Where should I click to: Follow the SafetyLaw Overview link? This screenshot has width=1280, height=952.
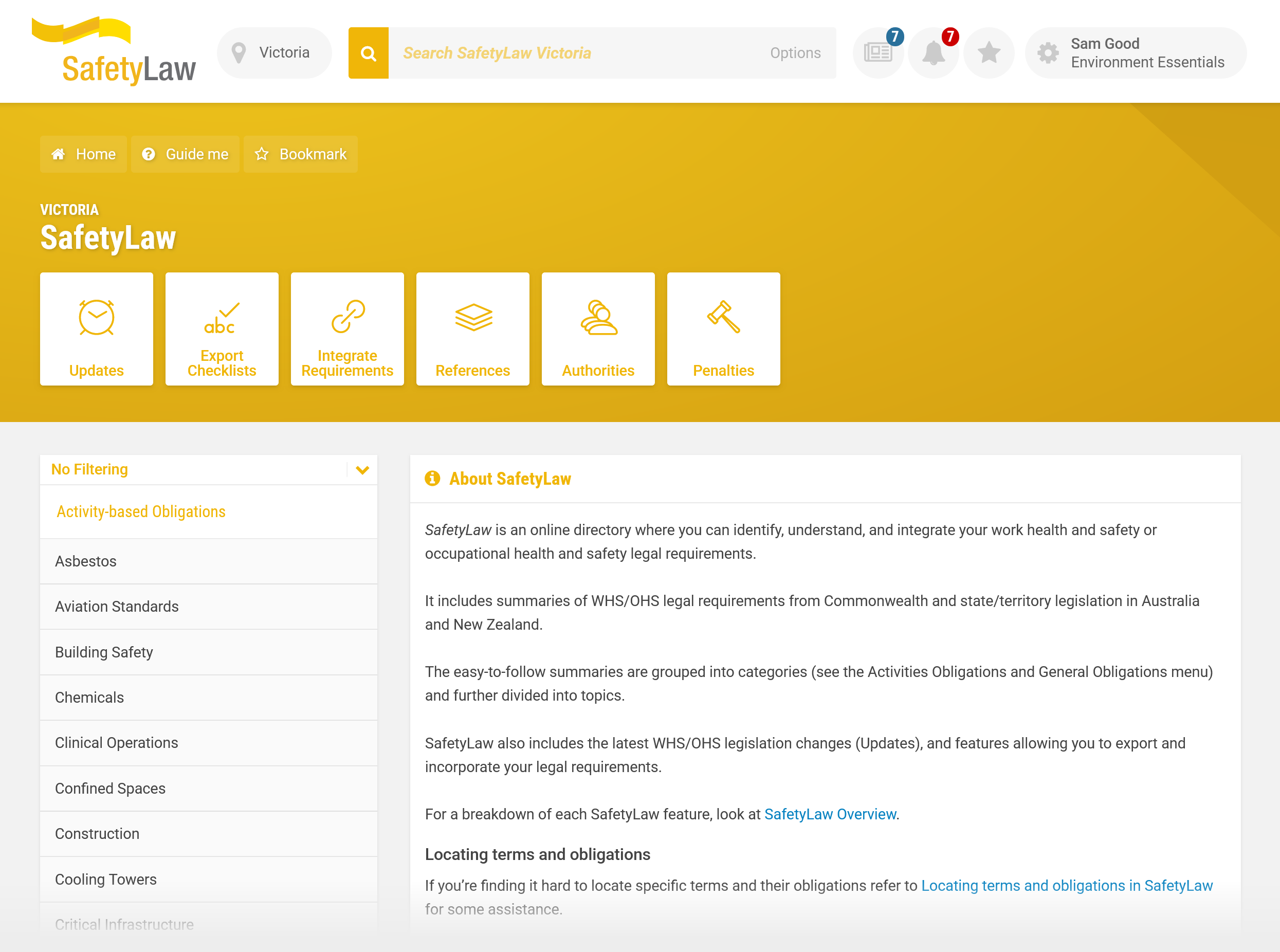831,814
